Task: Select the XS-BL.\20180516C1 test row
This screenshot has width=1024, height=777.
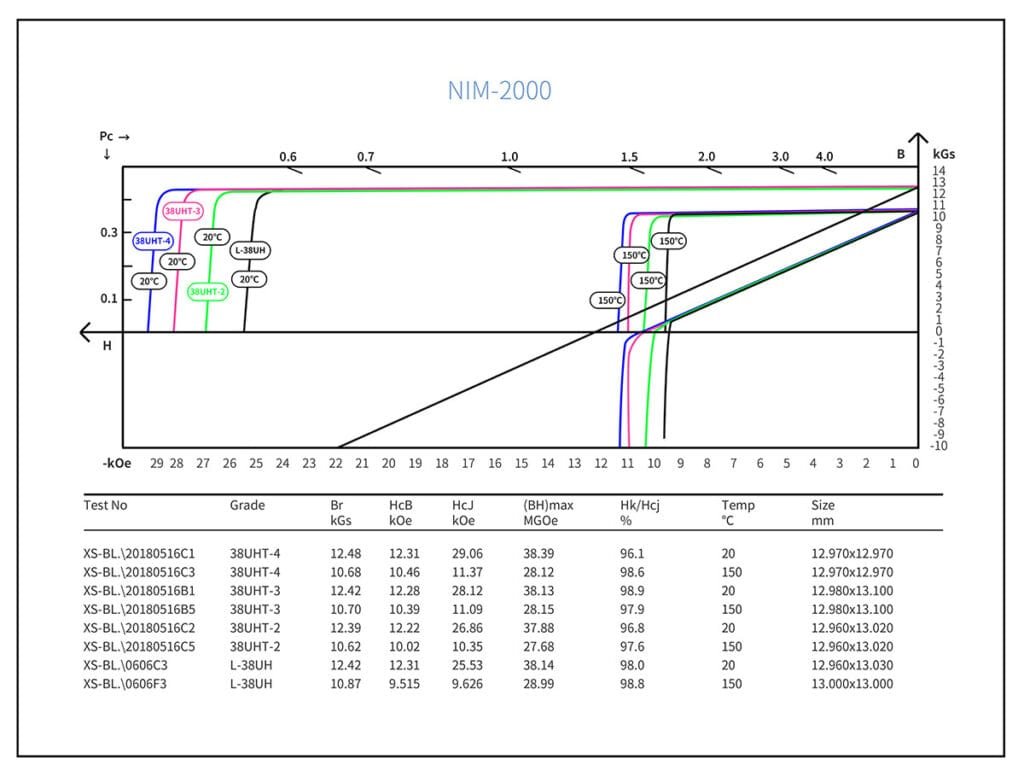Action: 139,553
